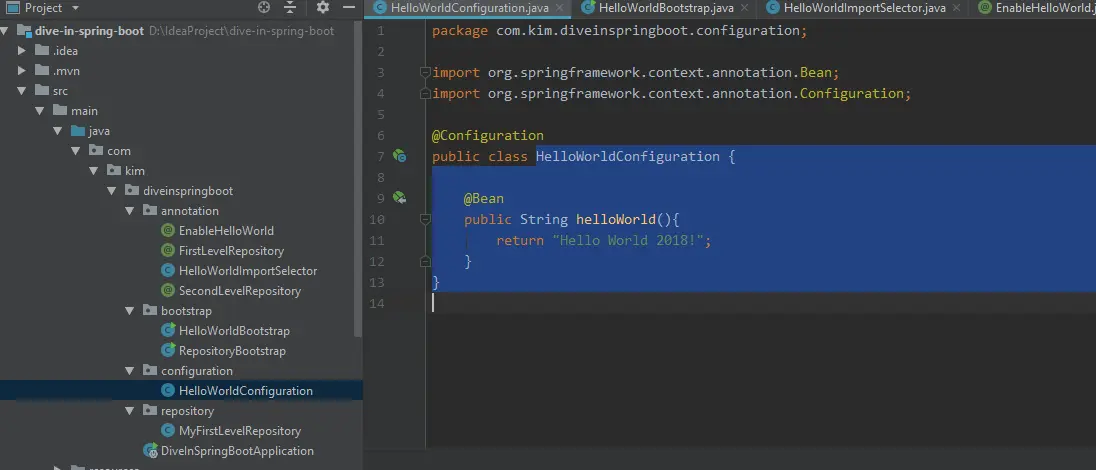Click the locate/scroll-from-source target icon
The width and height of the screenshot is (1096, 470).
[x=264, y=8]
